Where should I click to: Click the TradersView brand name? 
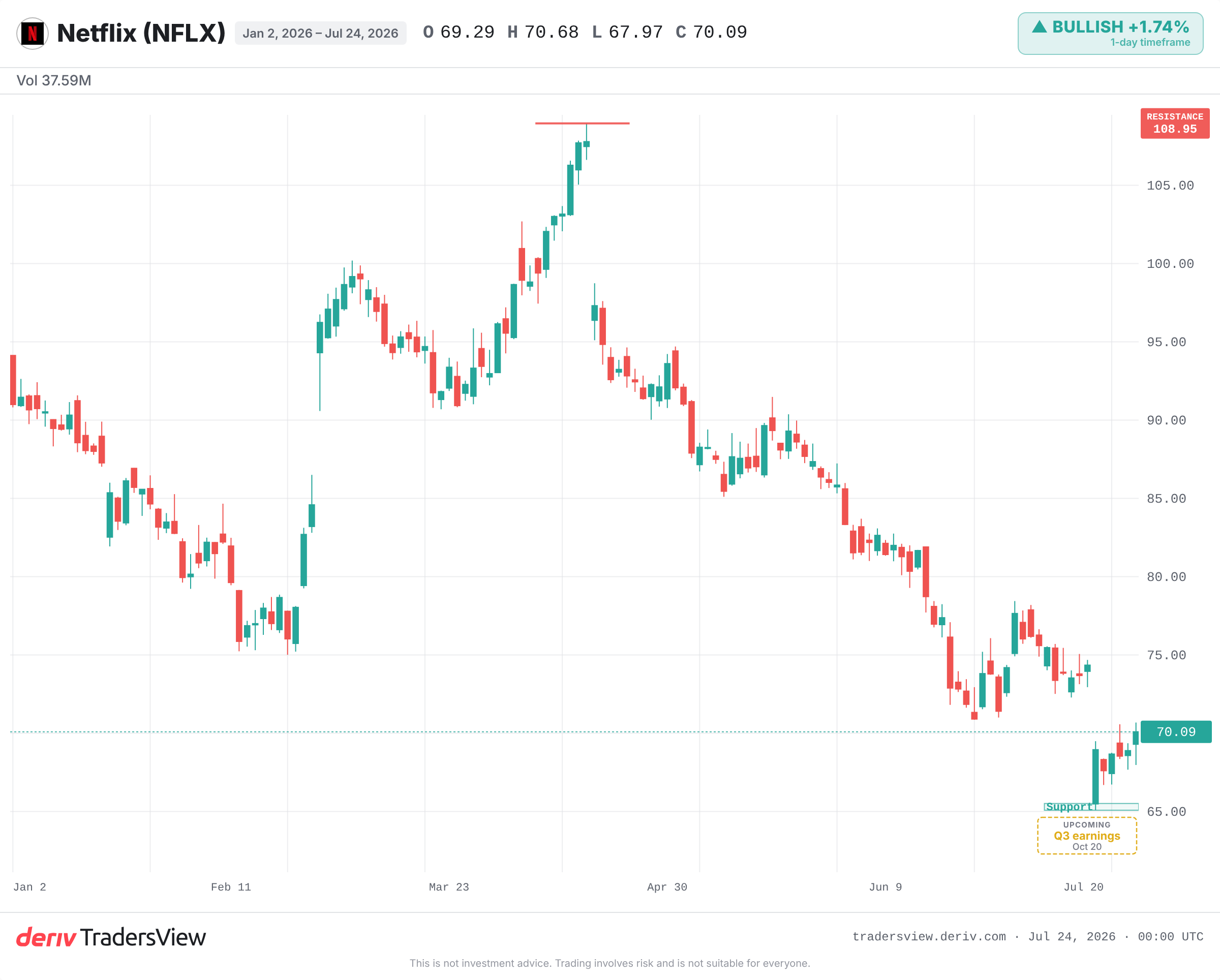143,938
